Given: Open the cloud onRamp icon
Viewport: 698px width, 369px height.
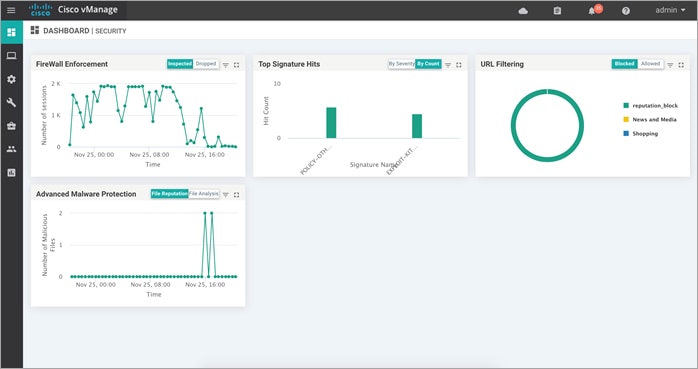Looking at the screenshot, I should point(523,11).
